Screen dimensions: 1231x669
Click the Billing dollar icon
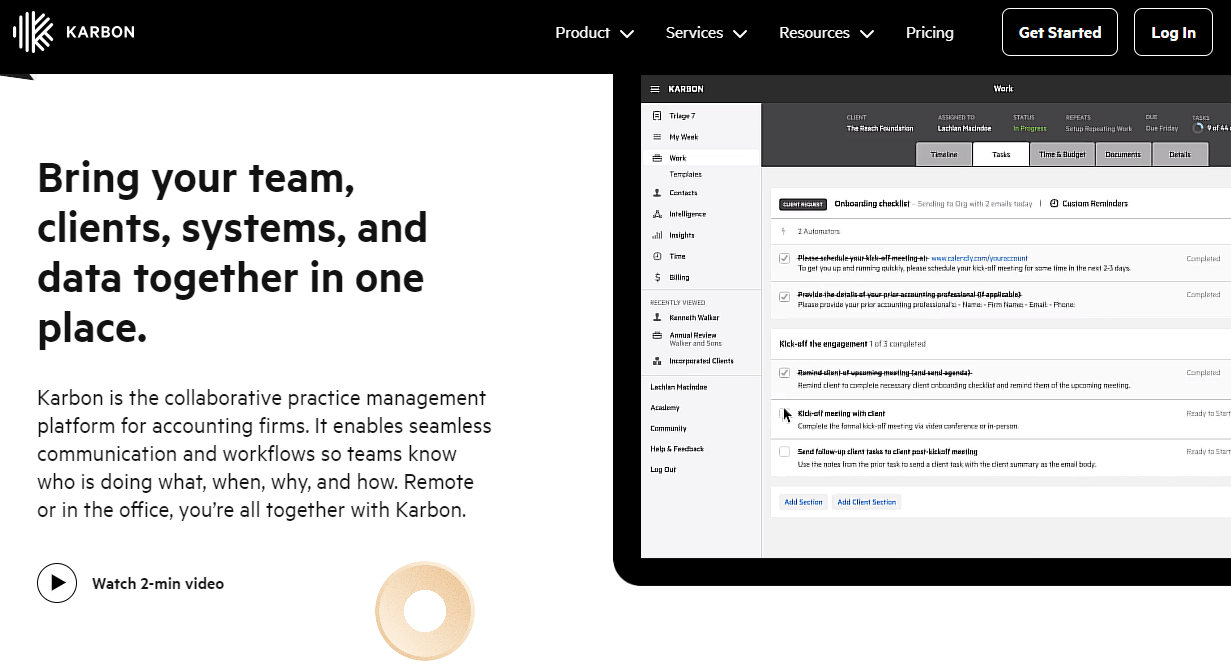tap(657, 277)
